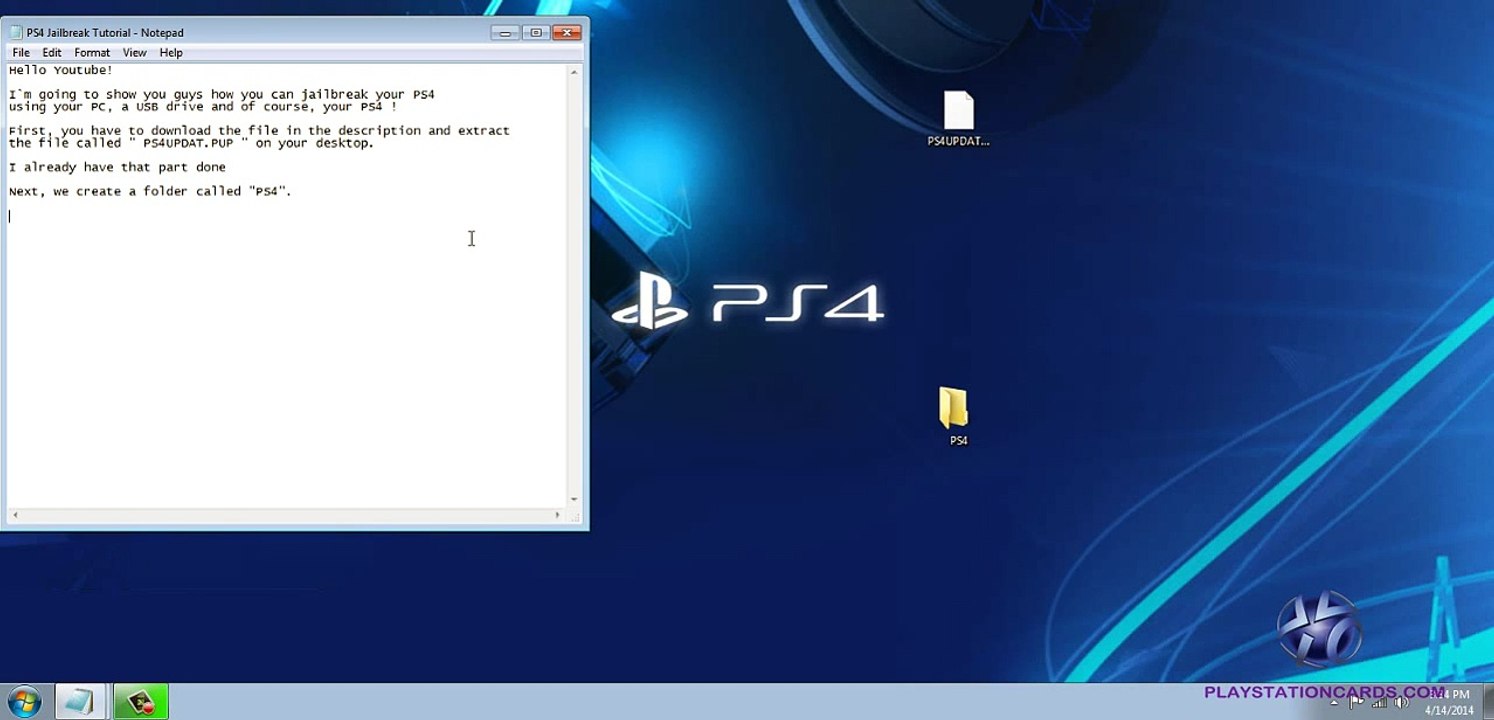Image resolution: width=1494 pixels, height=720 pixels.
Task: Close the PS4 Jailbreak Tutorial Notepad window
Action: 566,32
